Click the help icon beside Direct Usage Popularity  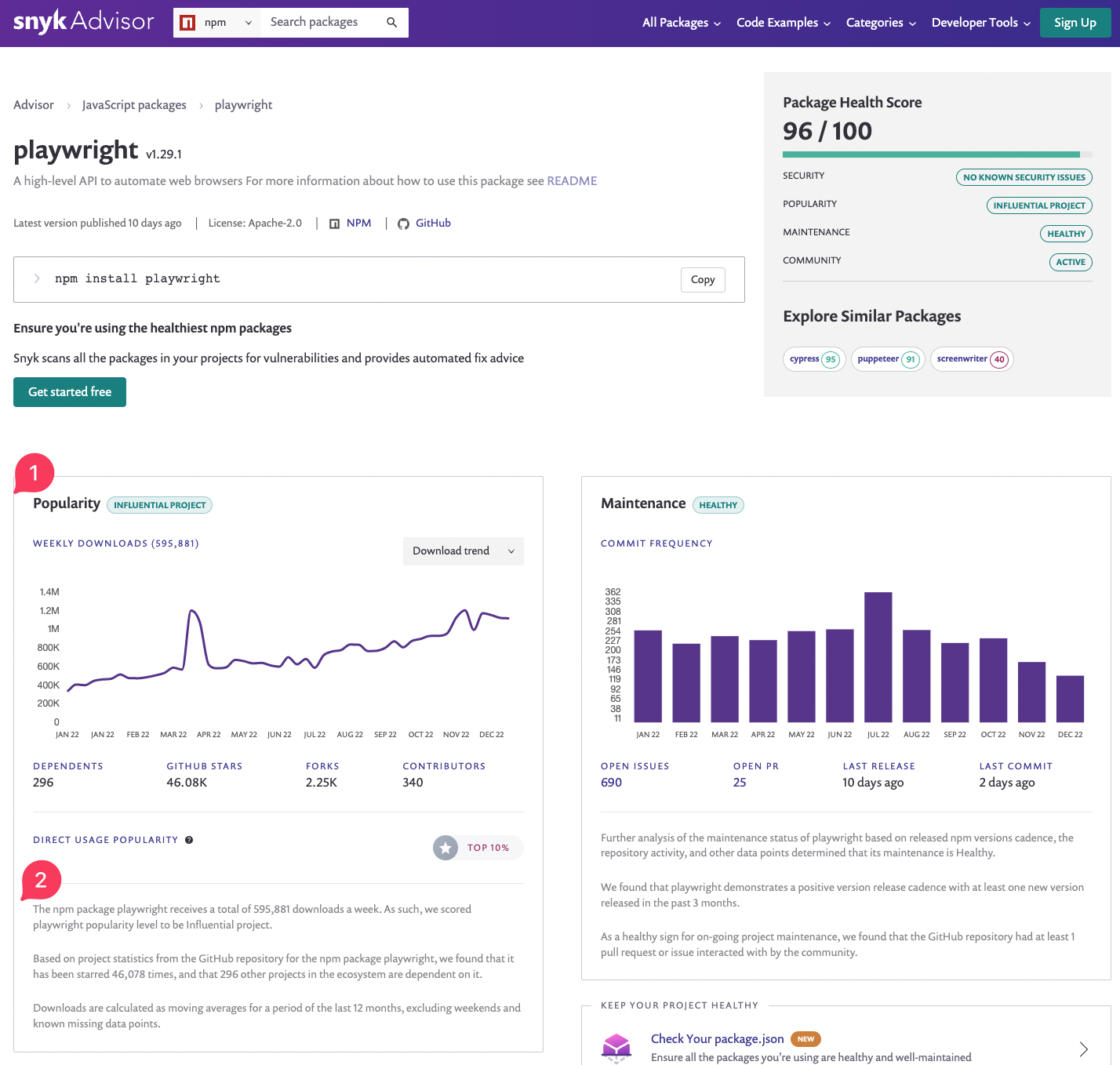(189, 840)
